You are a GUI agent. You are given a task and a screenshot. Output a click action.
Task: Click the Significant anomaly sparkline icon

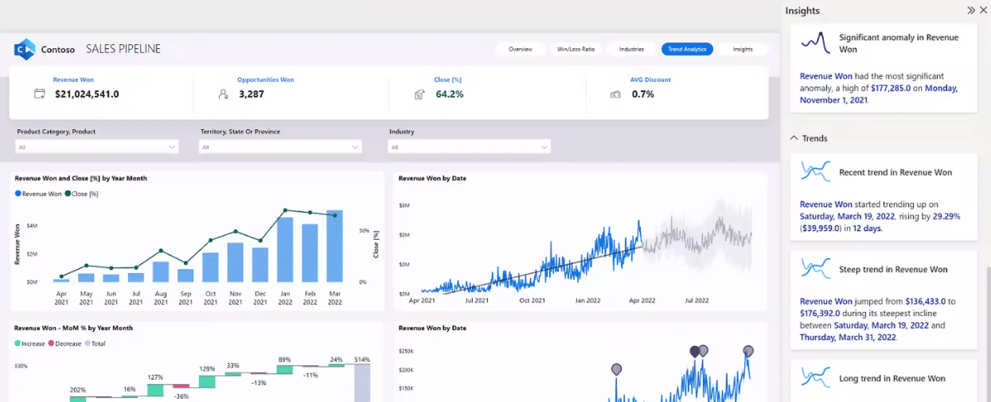tap(815, 42)
